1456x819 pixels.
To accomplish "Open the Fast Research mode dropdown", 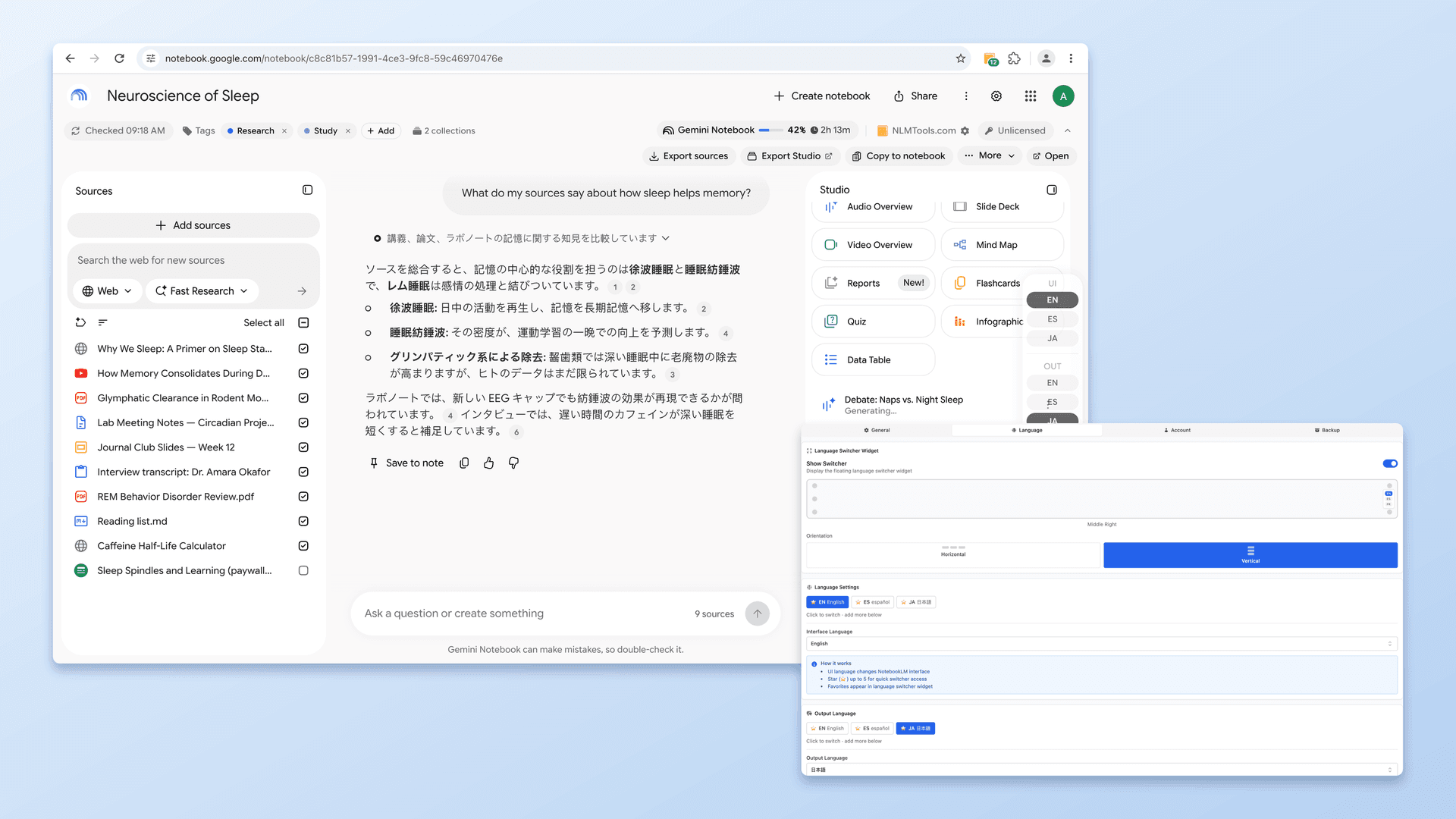I will tap(202, 291).
